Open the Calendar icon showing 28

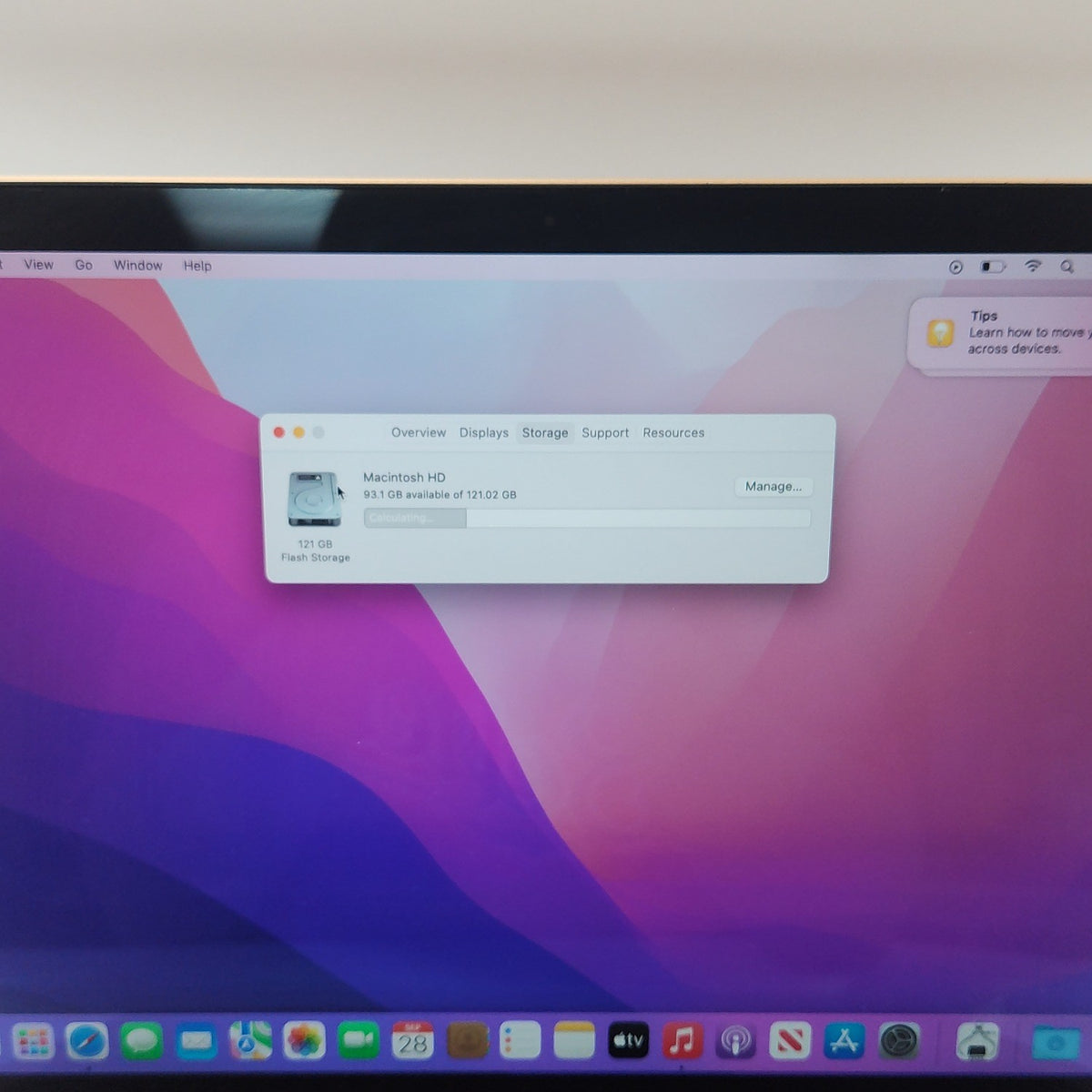[x=412, y=1040]
